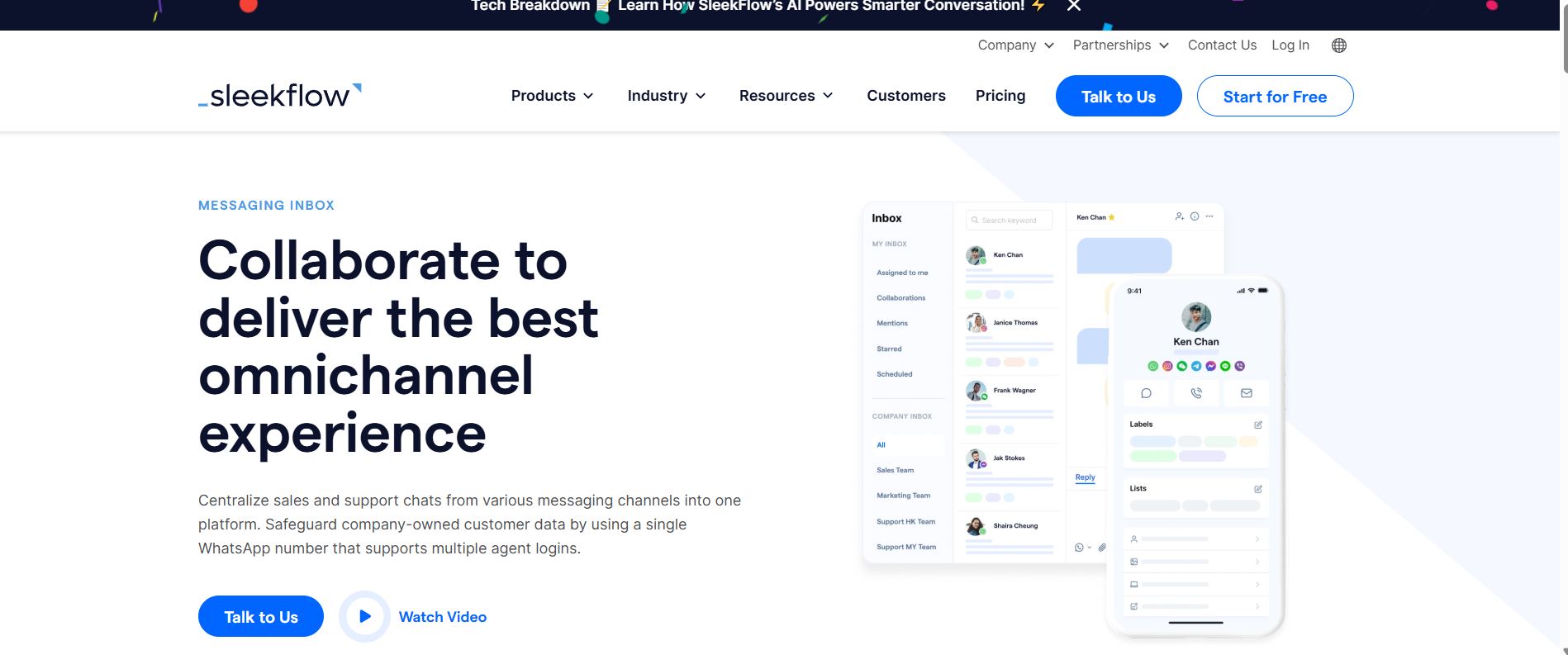
Task: Switch to the Reply tab in chat
Action: [1085, 477]
